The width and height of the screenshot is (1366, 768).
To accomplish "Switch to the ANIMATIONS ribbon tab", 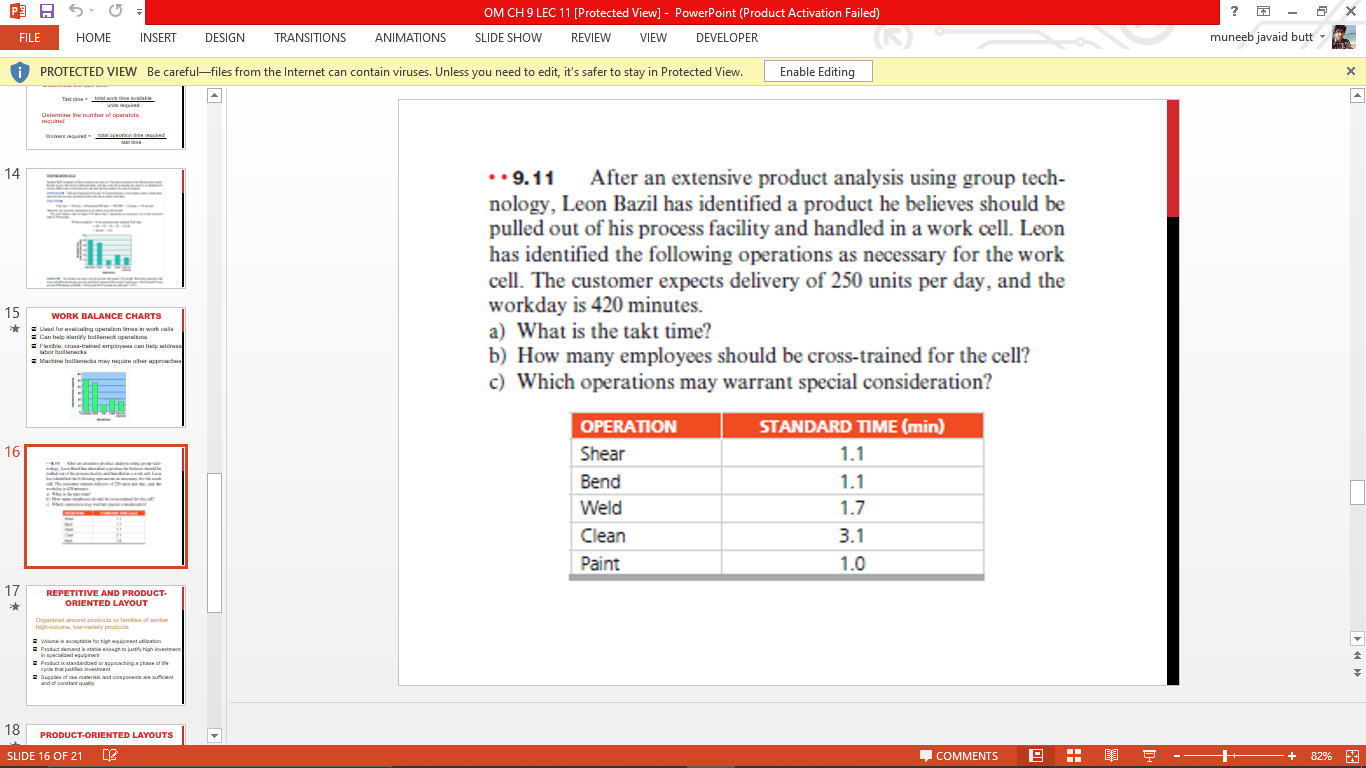I will 410,37.
